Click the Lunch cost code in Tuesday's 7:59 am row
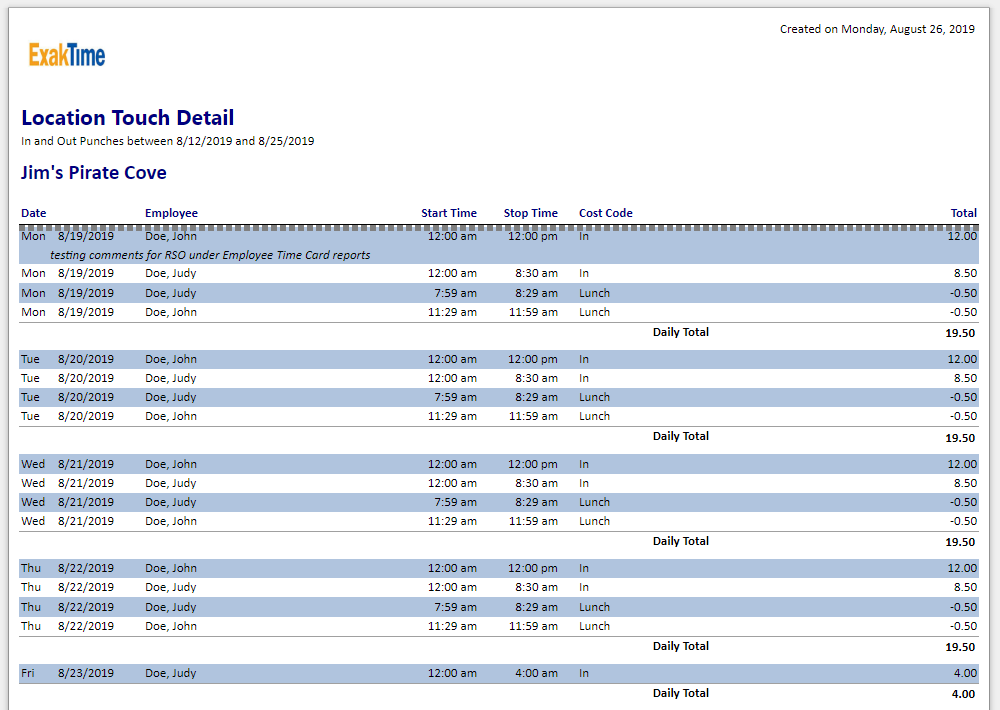The image size is (1000, 710). [594, 397]
